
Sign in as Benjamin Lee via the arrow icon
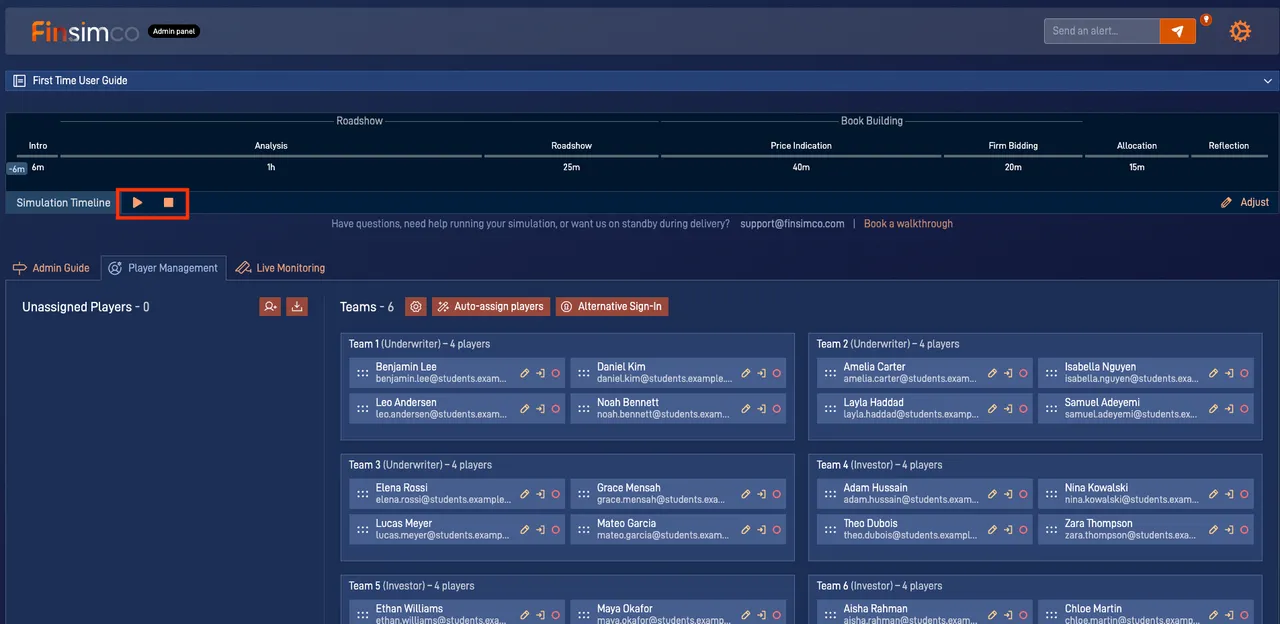coord(540,373)
